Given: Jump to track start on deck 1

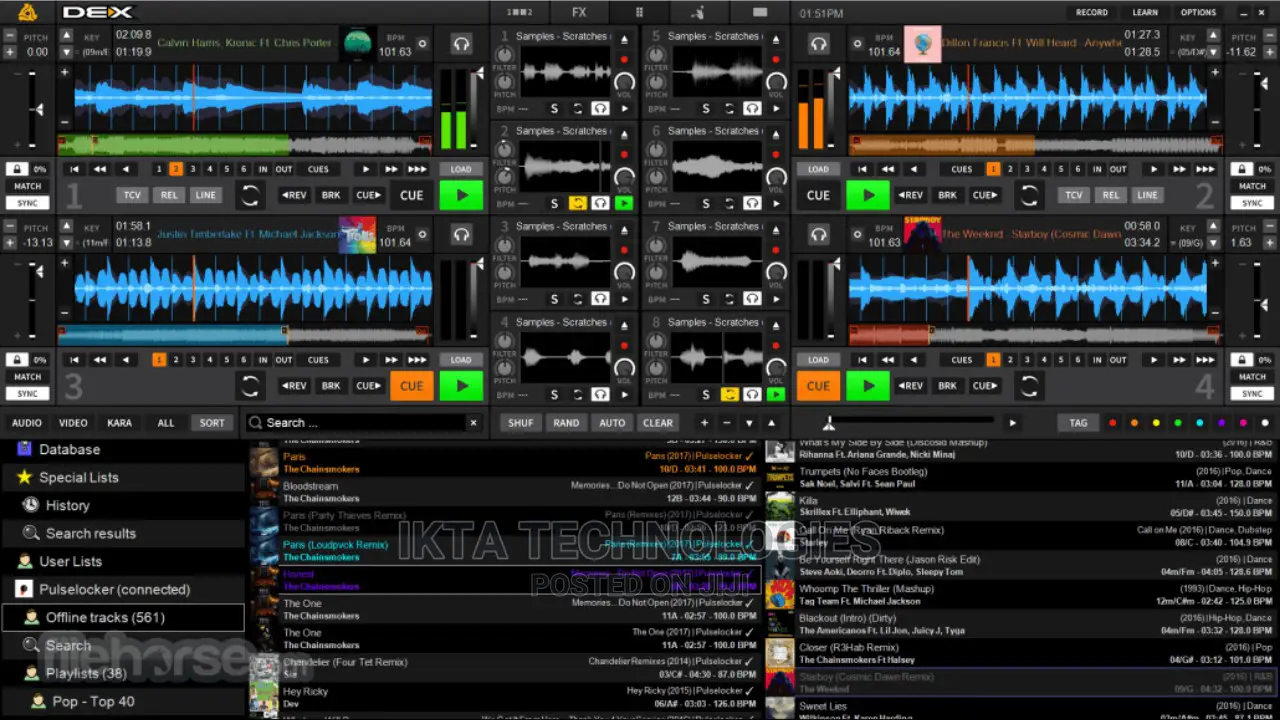Looking at the screenshot, I should [x=74, y=169].
